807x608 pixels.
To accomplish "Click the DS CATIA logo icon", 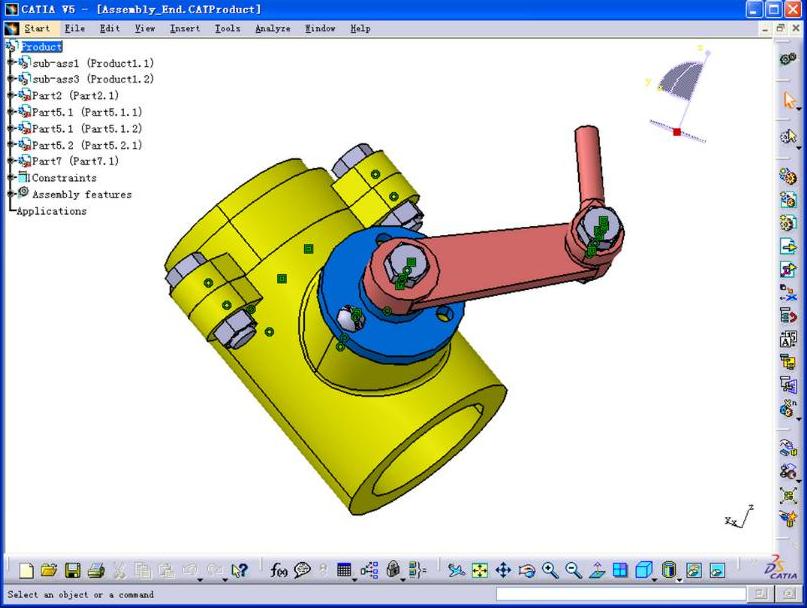I will point(780,568).
